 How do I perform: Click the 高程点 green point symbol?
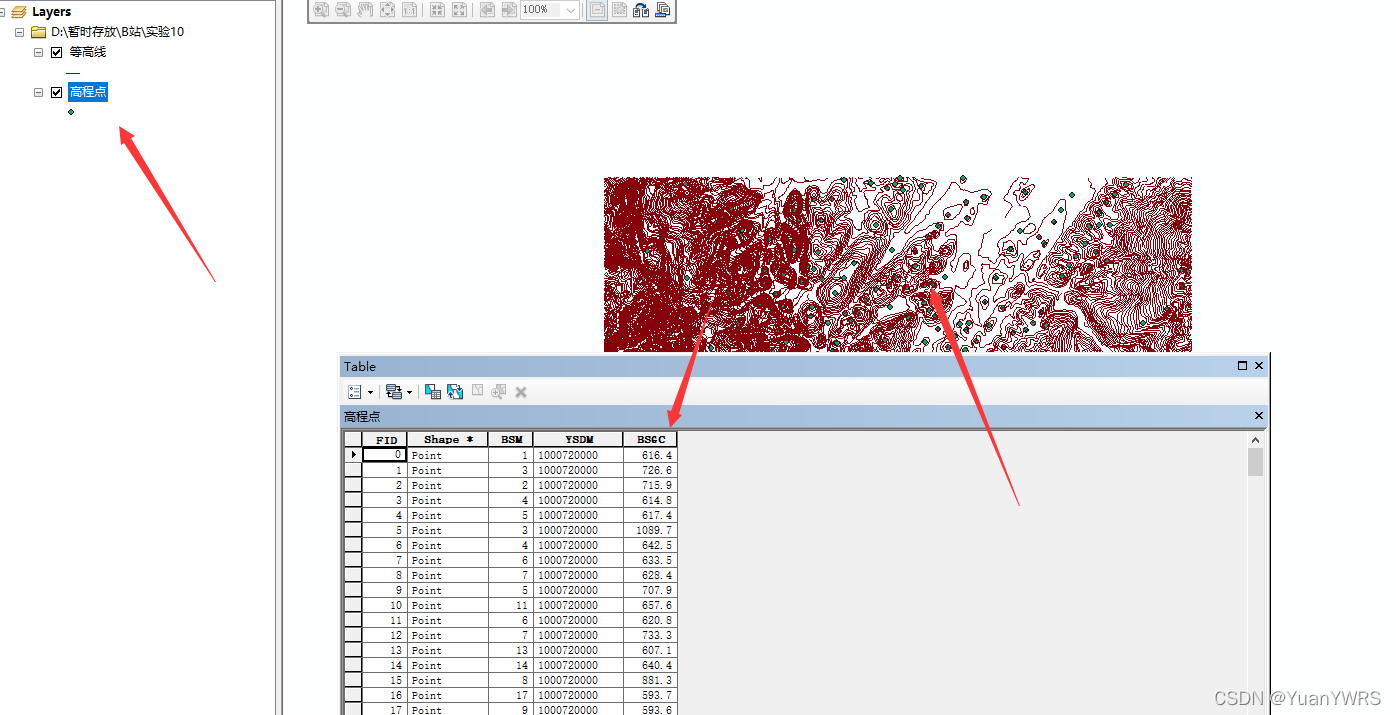71,112
